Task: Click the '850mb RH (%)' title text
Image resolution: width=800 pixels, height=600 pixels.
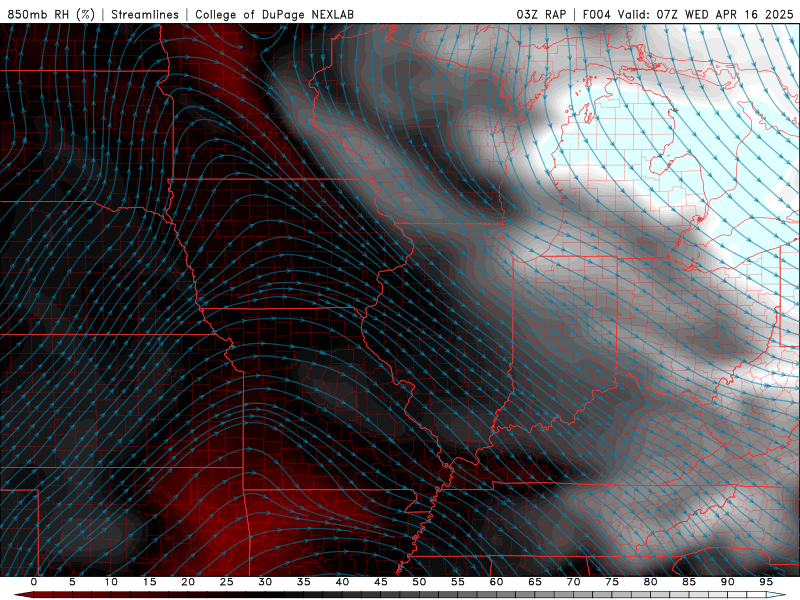Action: point(51,14)
